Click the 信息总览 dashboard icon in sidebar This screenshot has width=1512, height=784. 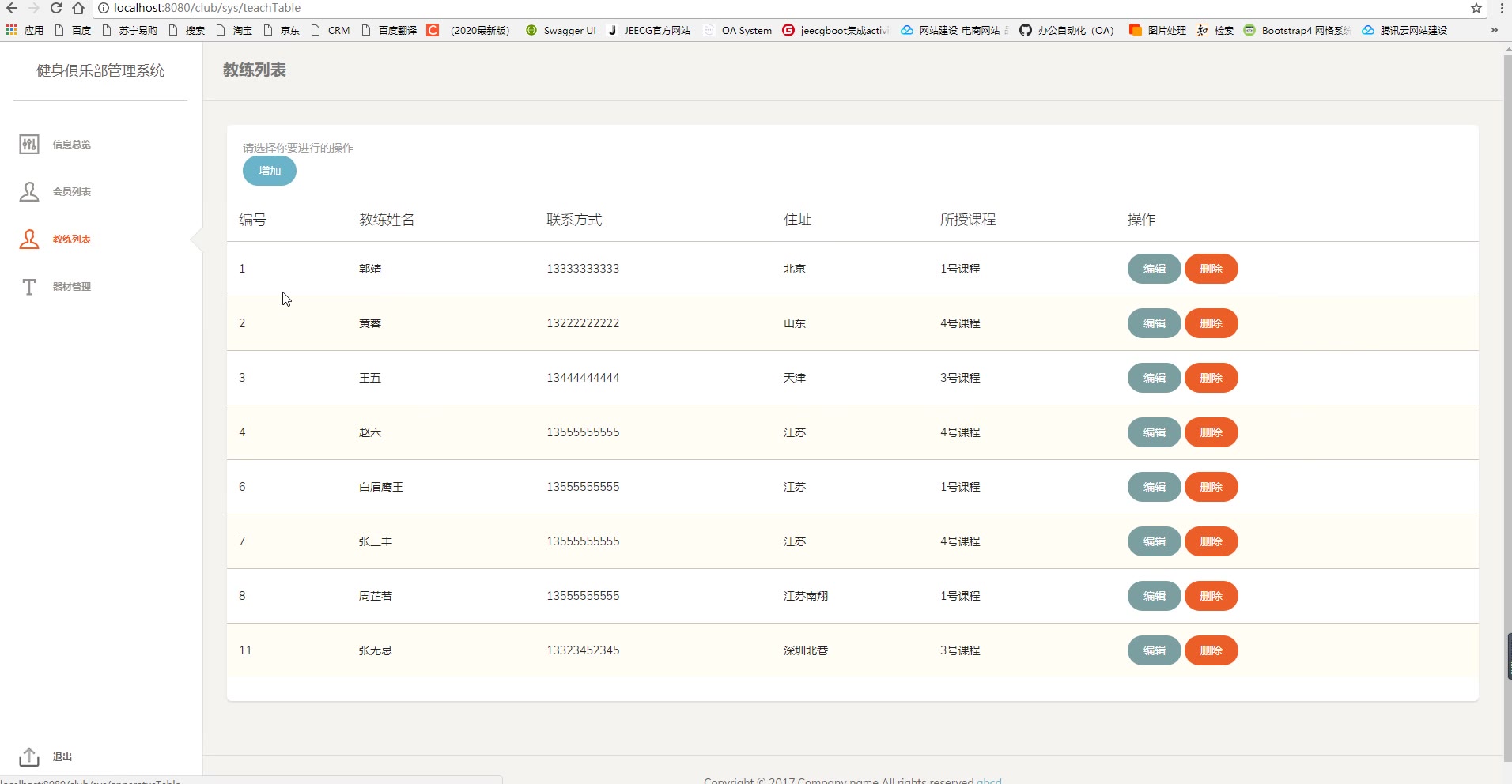[29, 144]
